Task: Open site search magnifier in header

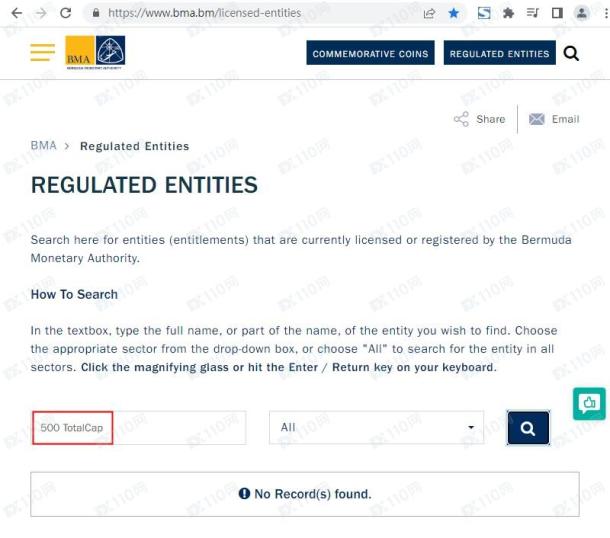Action: (571, 53)
